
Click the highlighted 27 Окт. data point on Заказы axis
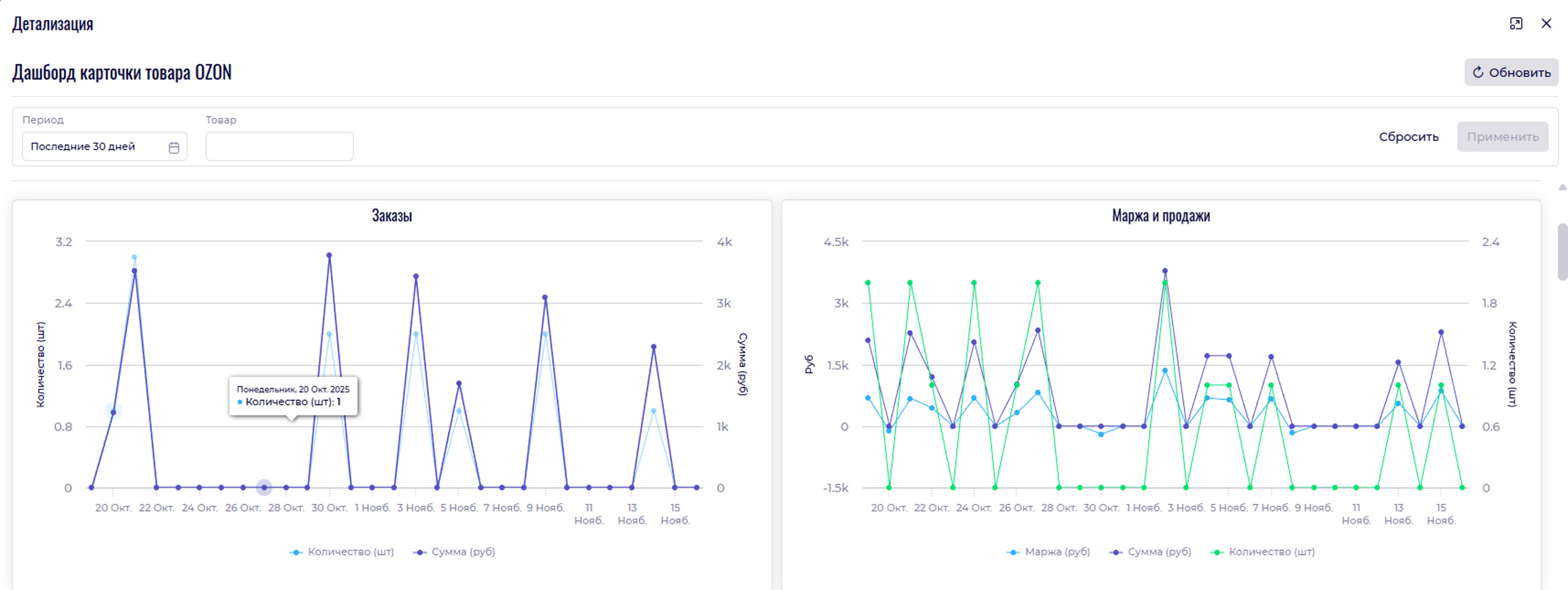(264, 487)
